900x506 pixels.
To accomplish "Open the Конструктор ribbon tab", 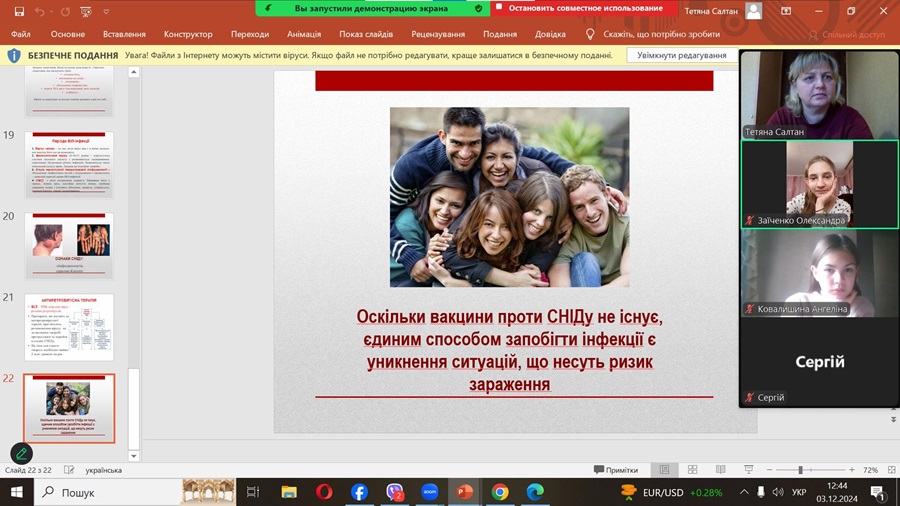I will click(188, 34).
